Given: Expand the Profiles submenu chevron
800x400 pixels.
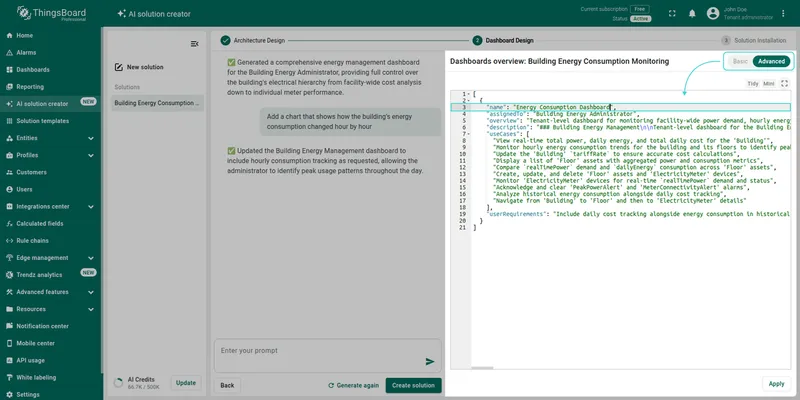Looking at the screenshot, I should tap(91, 155).
